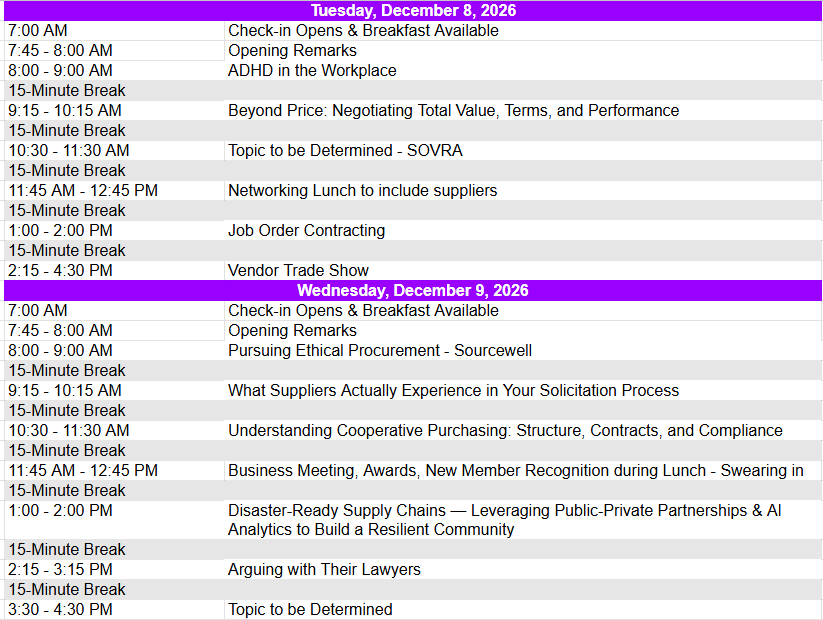Viewport: 823px width, 620px height.
Task: Click Topic to be Determined - SOVRA
Action: (523, 150)
